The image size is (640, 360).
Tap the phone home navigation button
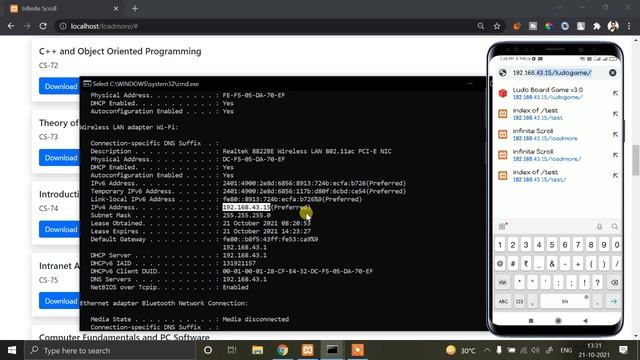(558, 320)
